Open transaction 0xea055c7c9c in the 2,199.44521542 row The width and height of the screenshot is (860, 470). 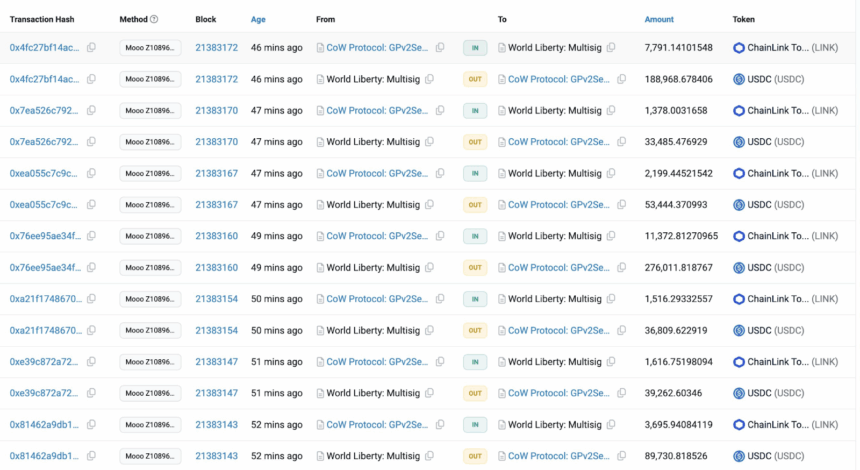(x=43, y=173)
